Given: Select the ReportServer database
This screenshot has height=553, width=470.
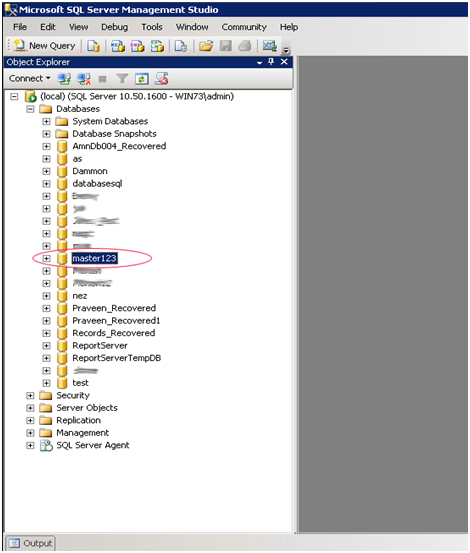Looking at the screenshot, I should [100, 346].
